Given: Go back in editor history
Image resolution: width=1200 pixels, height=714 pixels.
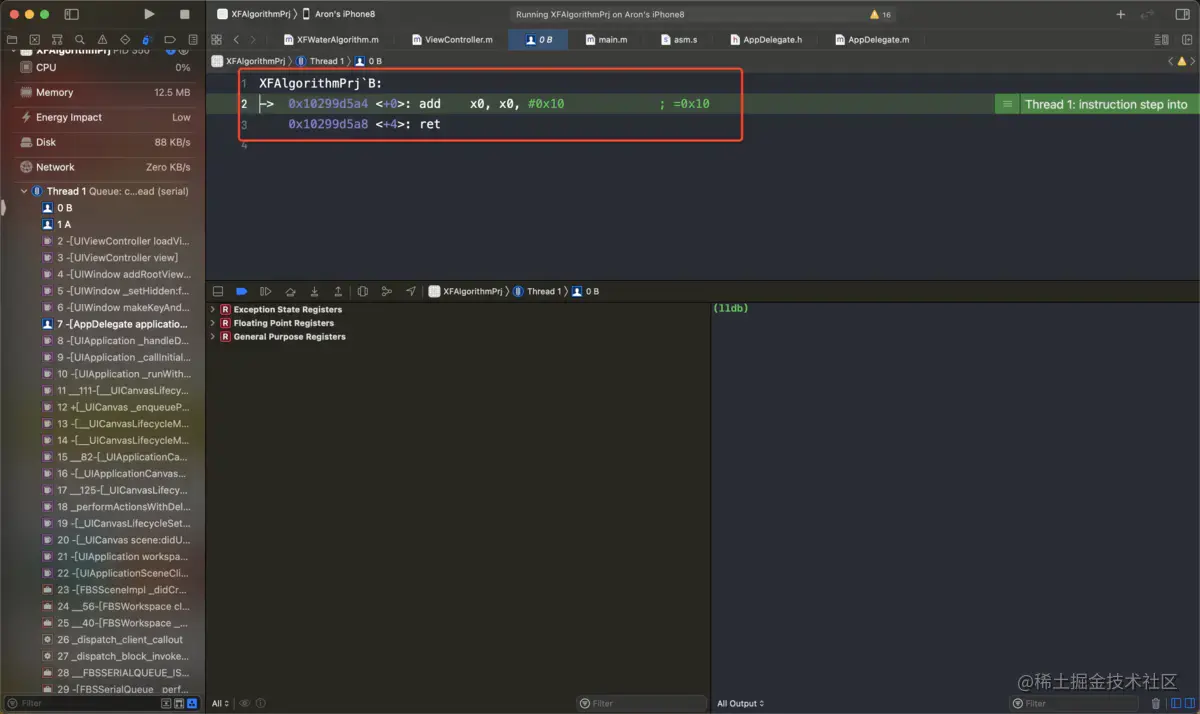Looking at the screenshot, I should coord(236,39).
